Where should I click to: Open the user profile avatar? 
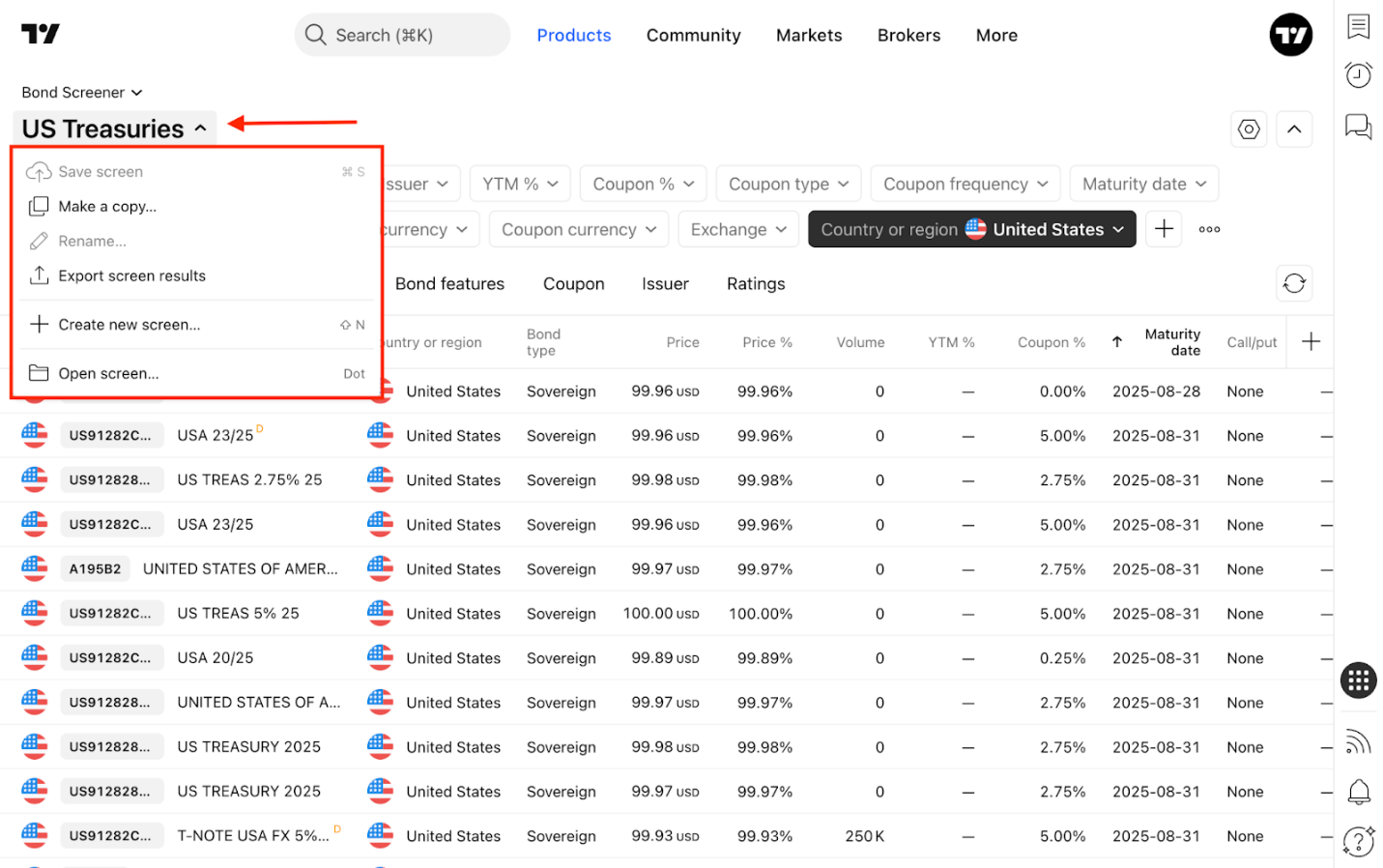tap(1290, 35)
